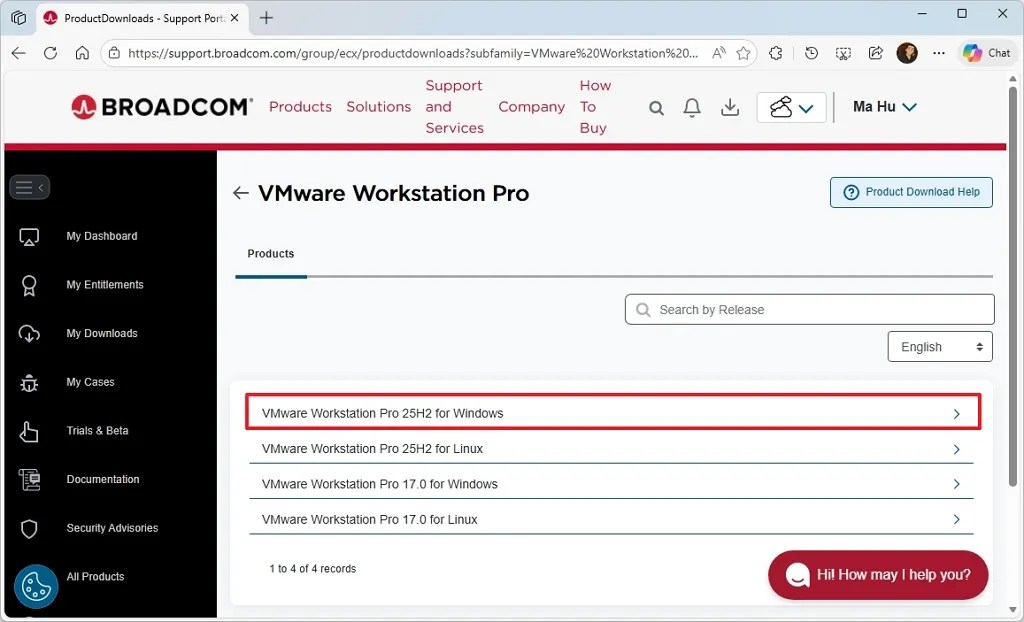Open the Solutions menu
The height and width of the screenshot is (622, 1024).
point(378,106)
